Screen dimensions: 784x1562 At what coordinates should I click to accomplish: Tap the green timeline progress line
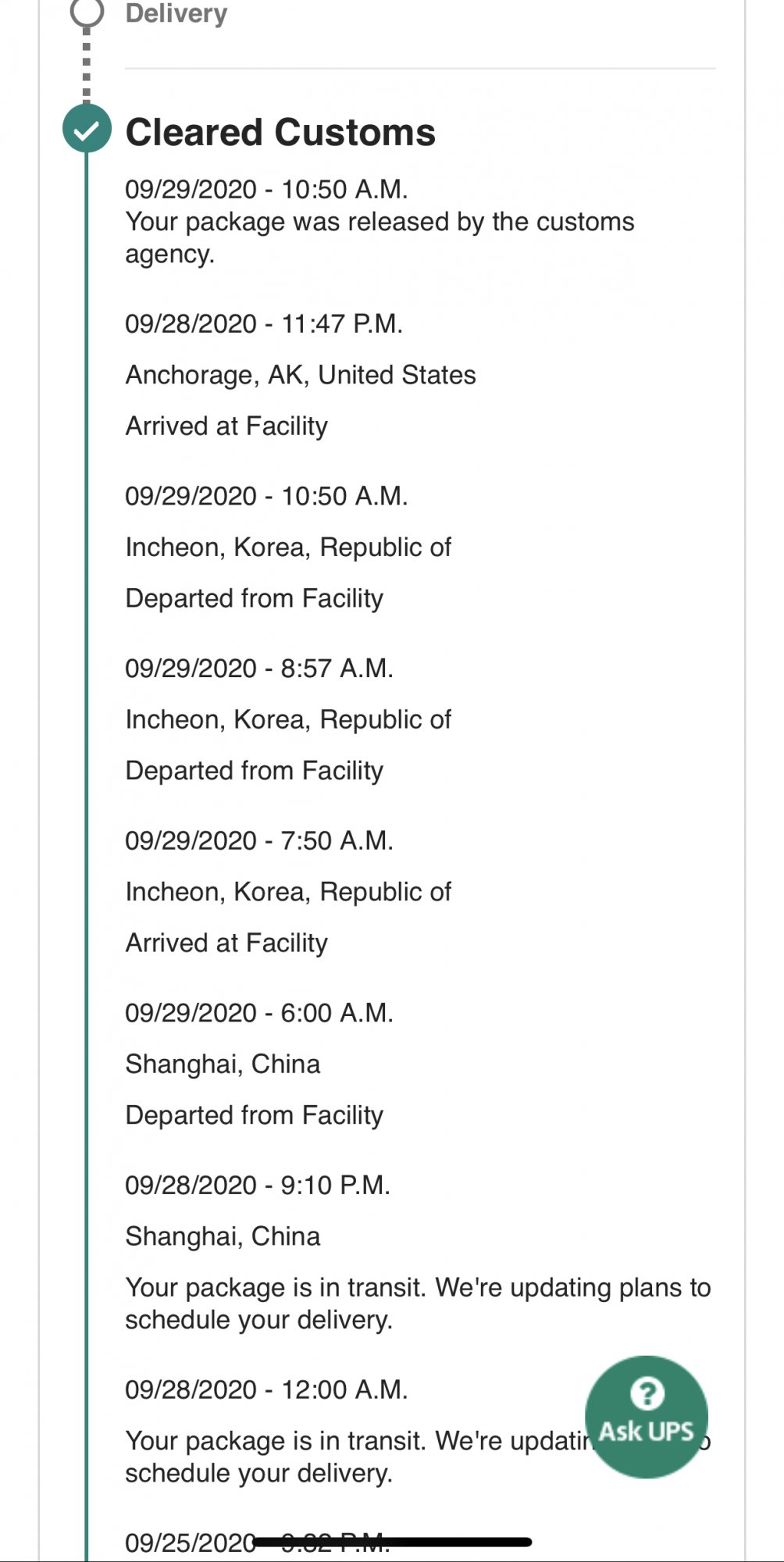click(87, 859)
